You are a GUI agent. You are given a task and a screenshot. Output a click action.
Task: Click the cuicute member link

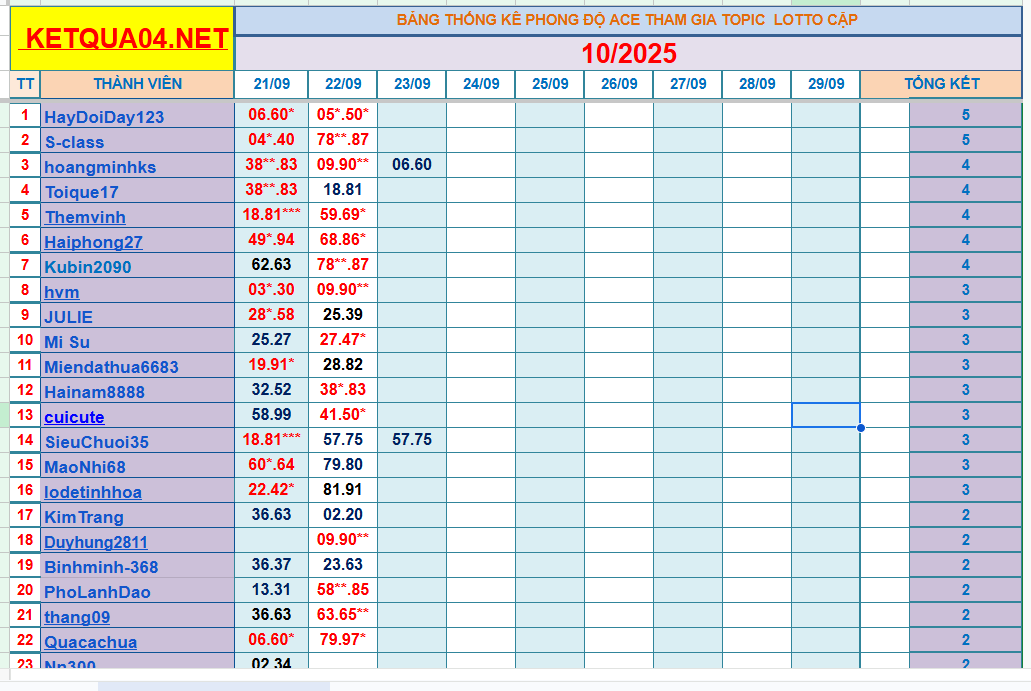pos(74,417)
